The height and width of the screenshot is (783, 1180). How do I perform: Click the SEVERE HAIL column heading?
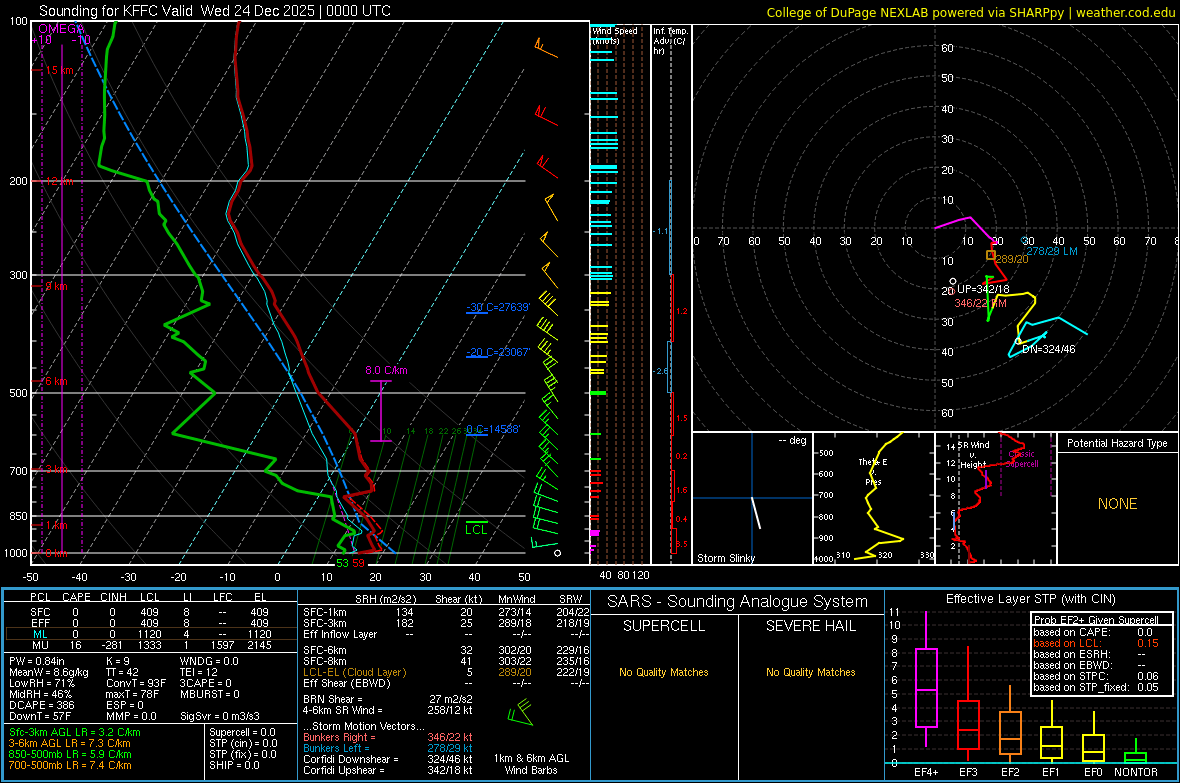[x=810, y=626]
